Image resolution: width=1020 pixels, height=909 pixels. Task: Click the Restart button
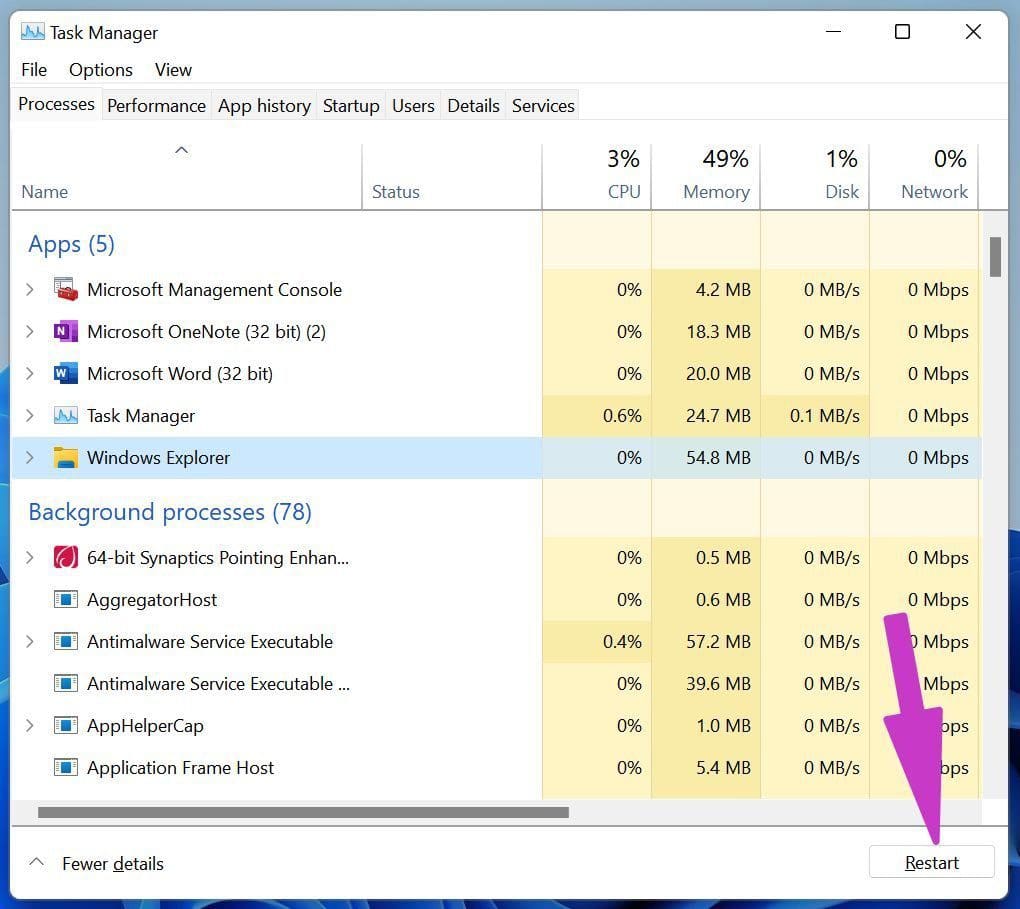(931, 861)
